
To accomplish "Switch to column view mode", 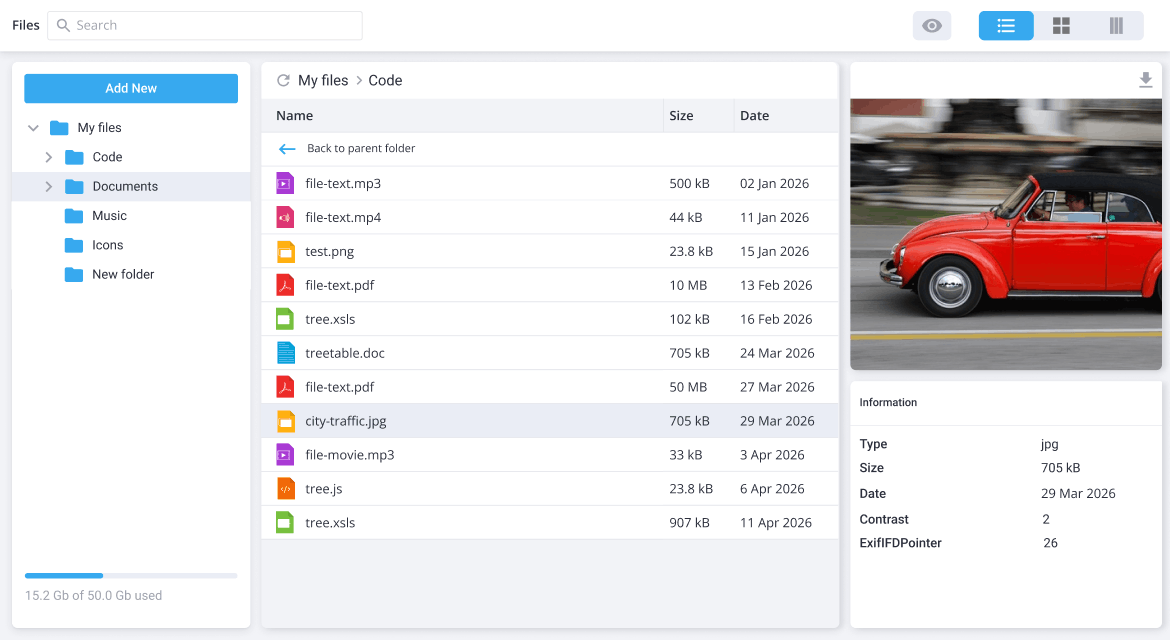I will pyautogui.click(x=1116, y=25).
